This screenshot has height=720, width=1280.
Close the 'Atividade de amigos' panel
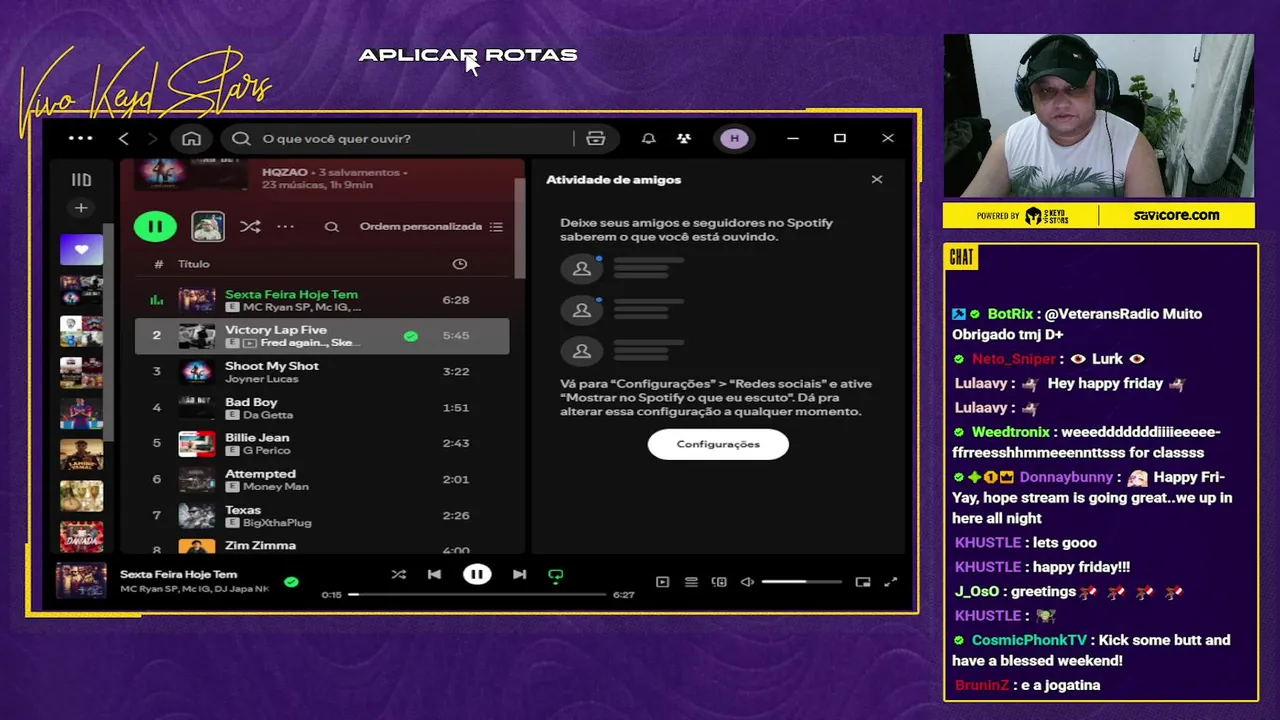pyautogui.click(x=877, y=180)
